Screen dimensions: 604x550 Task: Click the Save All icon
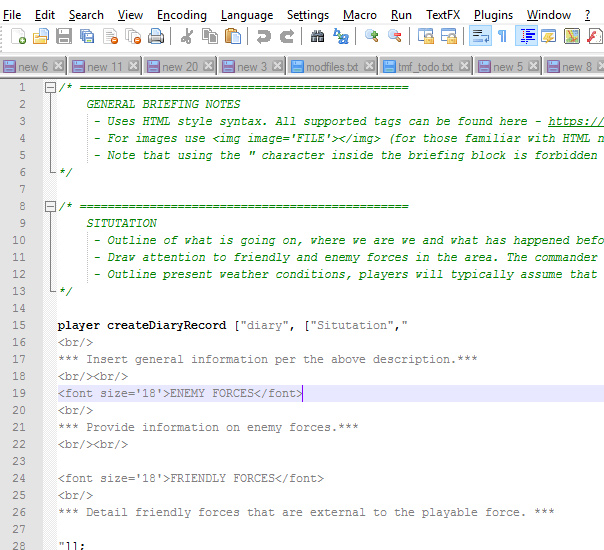(x=87, y=36)
